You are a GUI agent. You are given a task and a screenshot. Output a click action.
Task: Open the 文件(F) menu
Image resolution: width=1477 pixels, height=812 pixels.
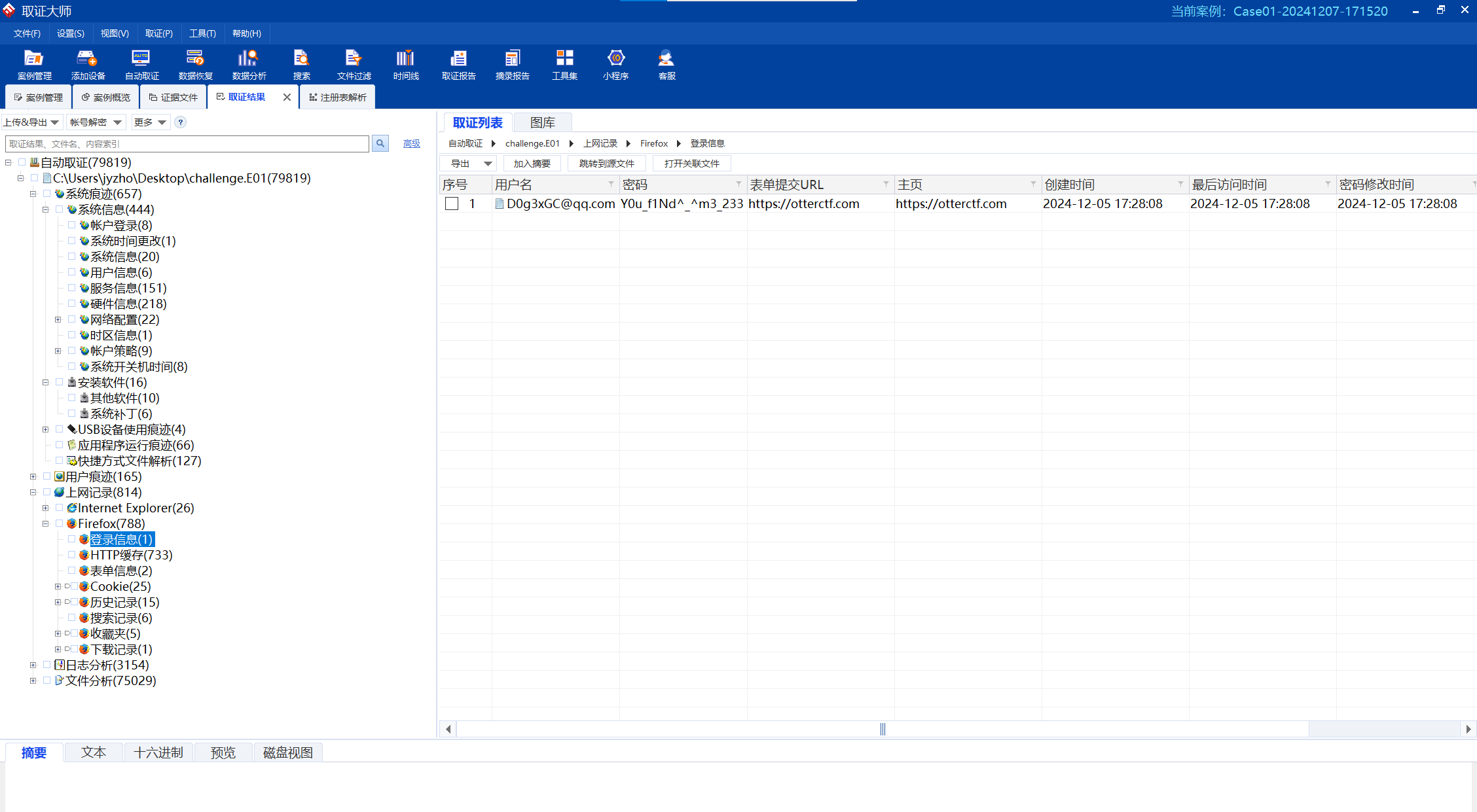[27, 33]
